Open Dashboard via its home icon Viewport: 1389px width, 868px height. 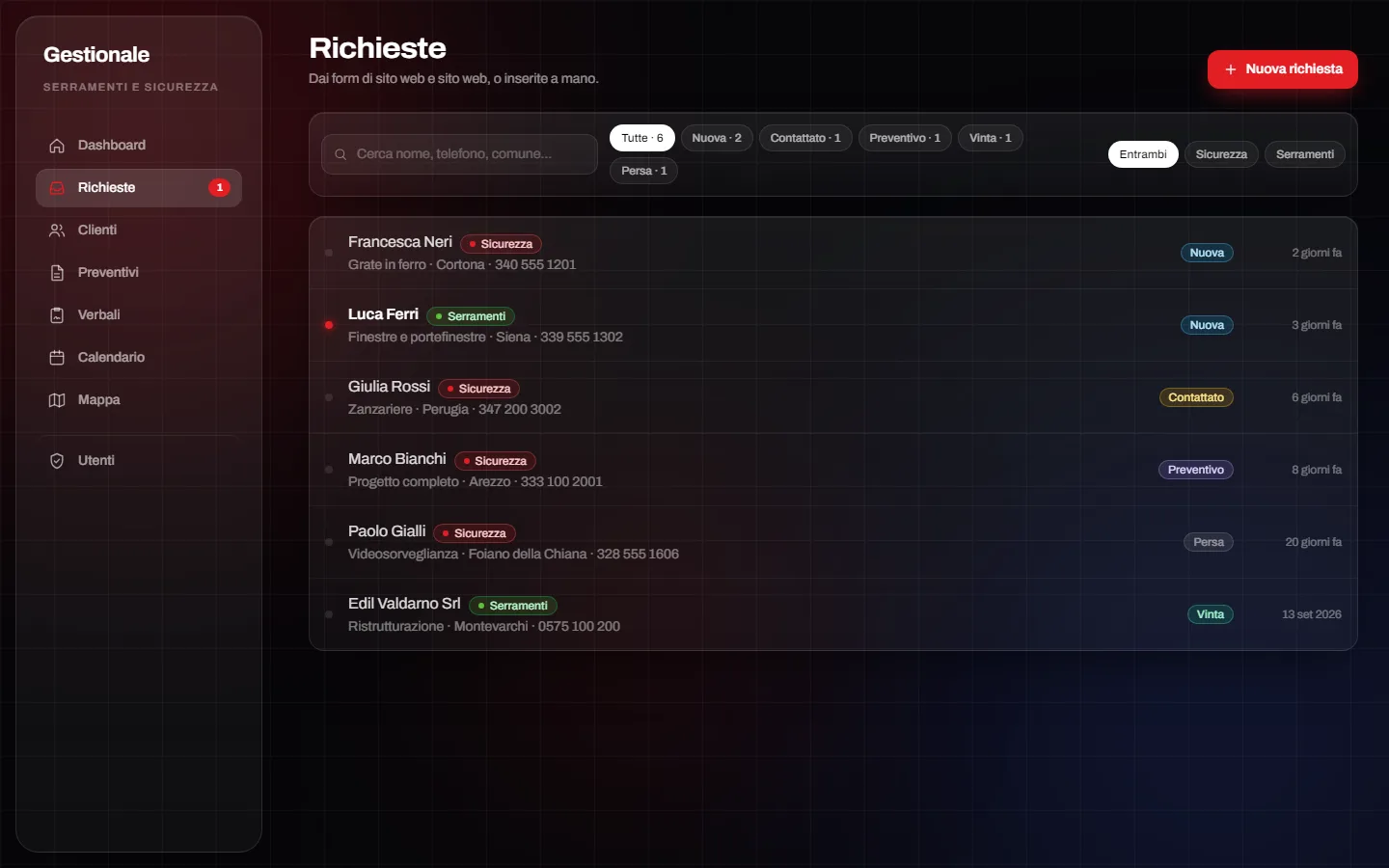[x=57, y=146]
